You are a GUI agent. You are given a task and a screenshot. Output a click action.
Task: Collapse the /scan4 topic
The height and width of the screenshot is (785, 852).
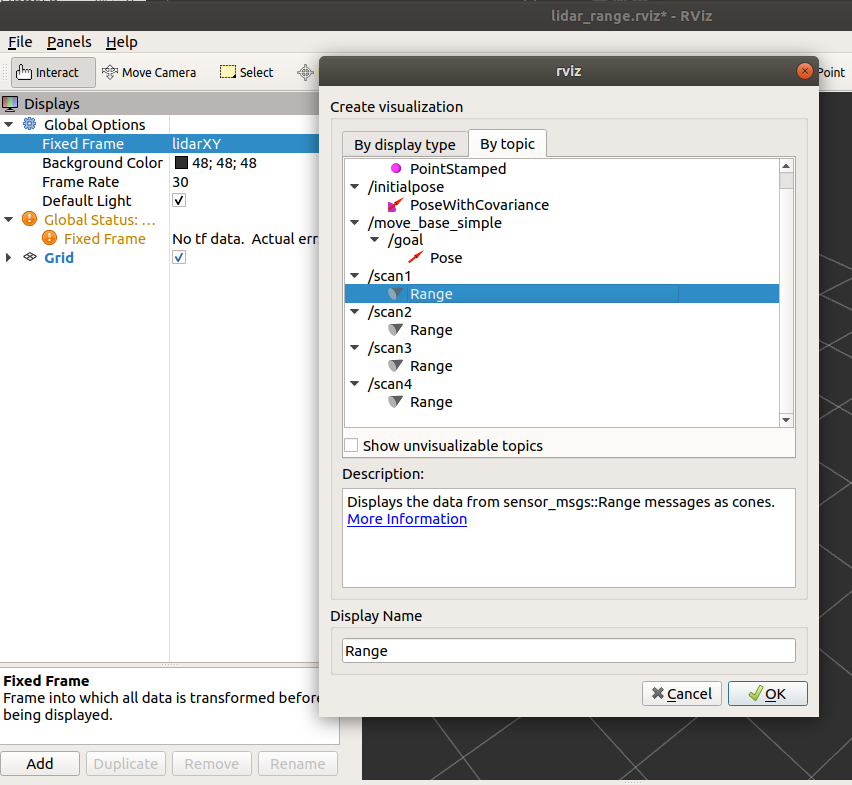click(x=355, y=384)
